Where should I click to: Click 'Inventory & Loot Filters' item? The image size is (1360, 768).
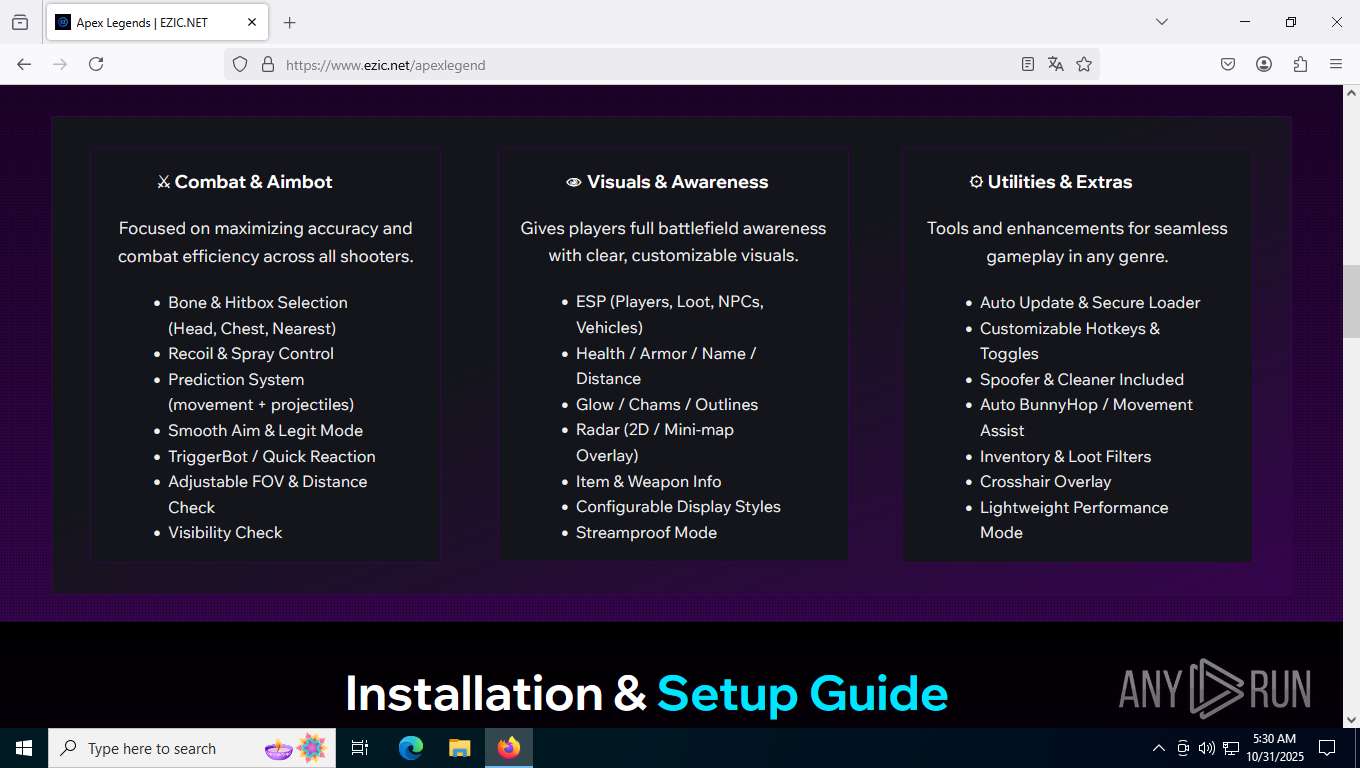(1065, 457)
